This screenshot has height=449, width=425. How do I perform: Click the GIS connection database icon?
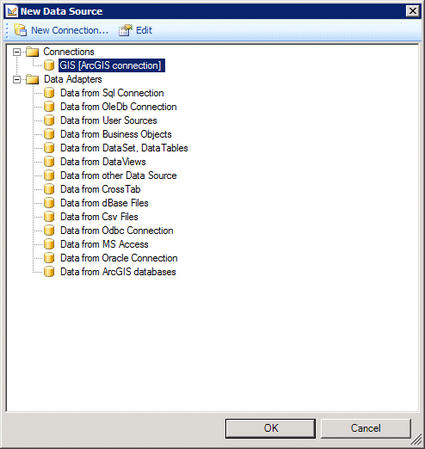click(49, 65)
